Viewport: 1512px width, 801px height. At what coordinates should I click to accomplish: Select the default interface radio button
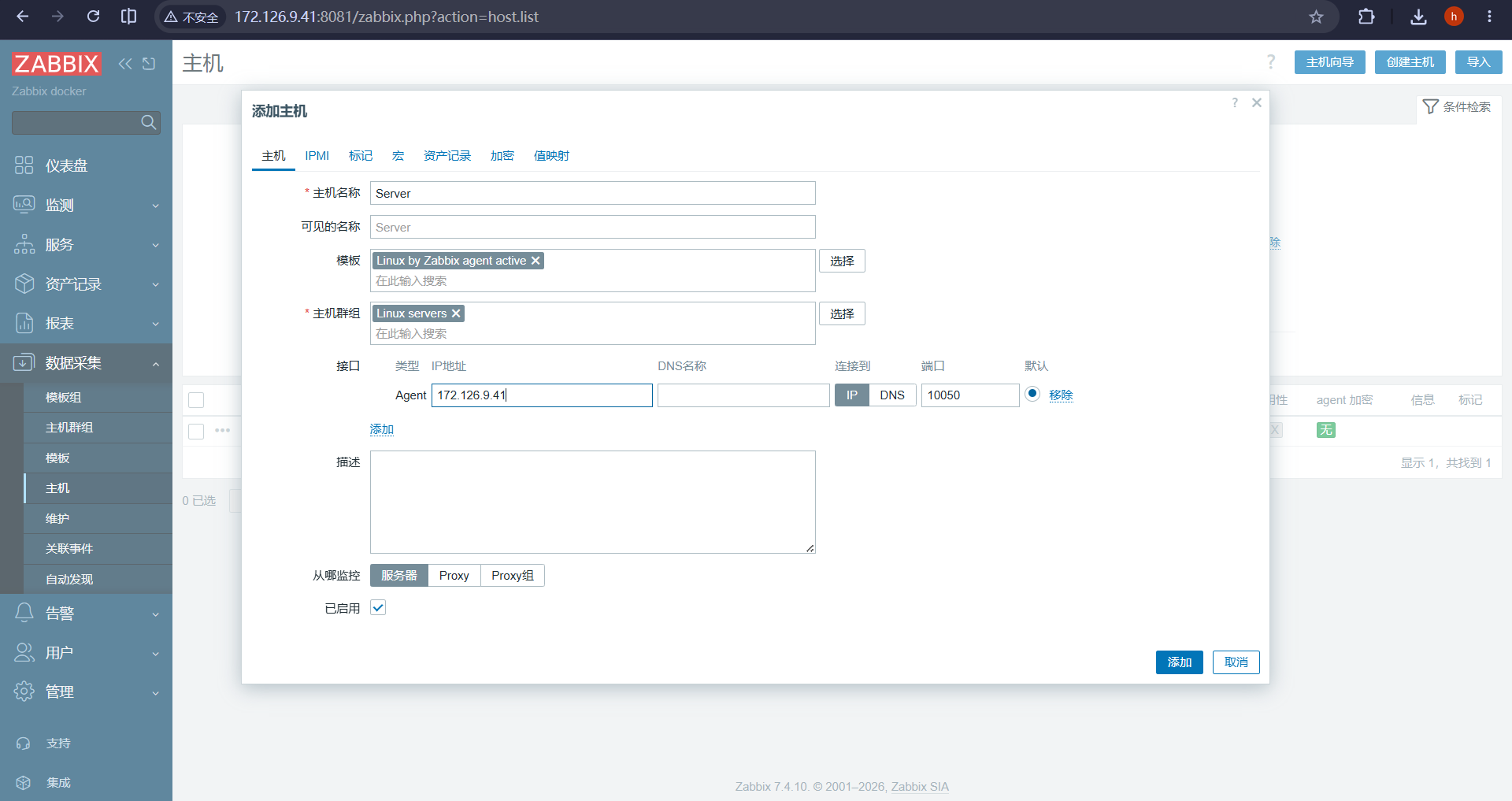(1032, 394)
